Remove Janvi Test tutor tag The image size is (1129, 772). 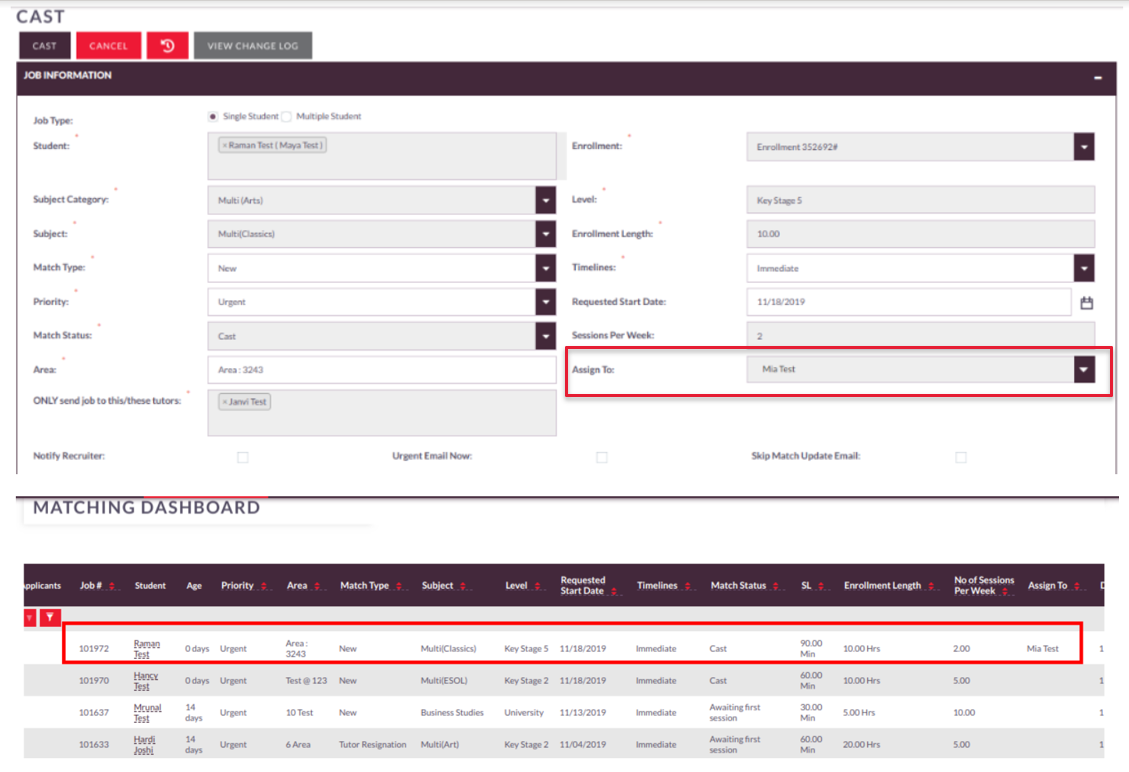pyautogui.click(x=225, y=402)
